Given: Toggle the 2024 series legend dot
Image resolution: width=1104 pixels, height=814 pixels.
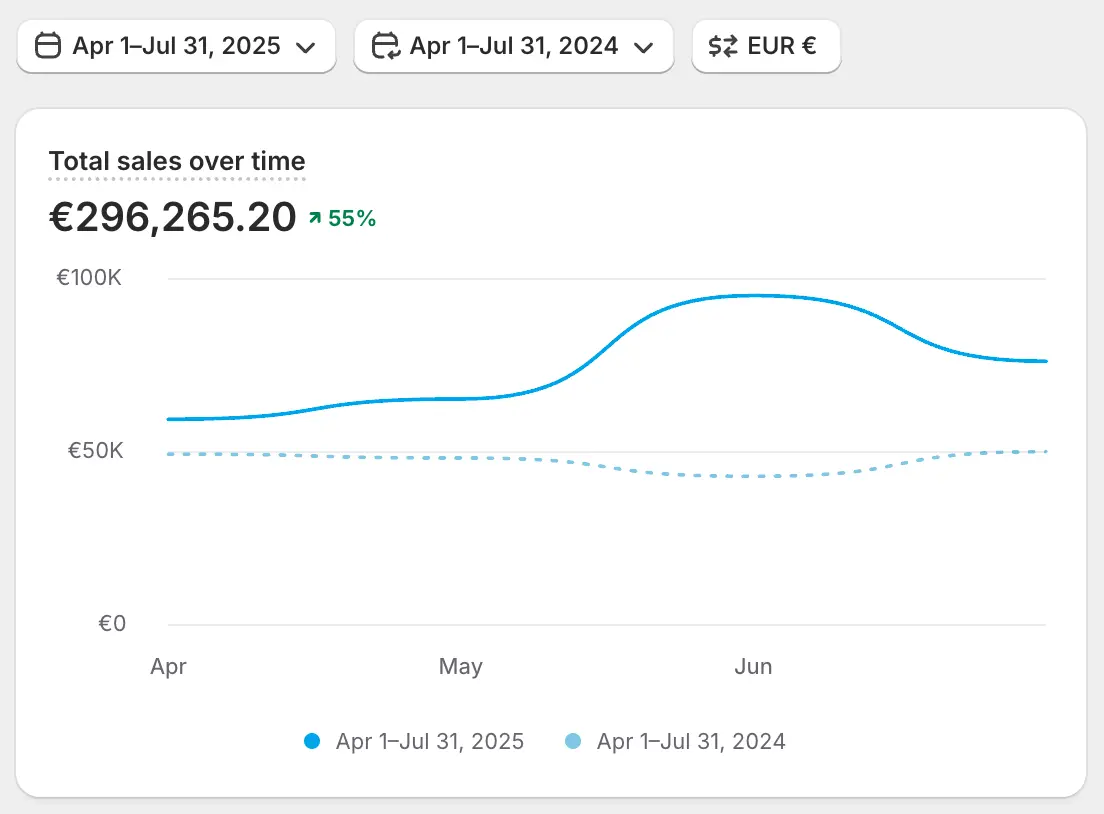Looking at the screenshot, I should (x=573, y=742).
